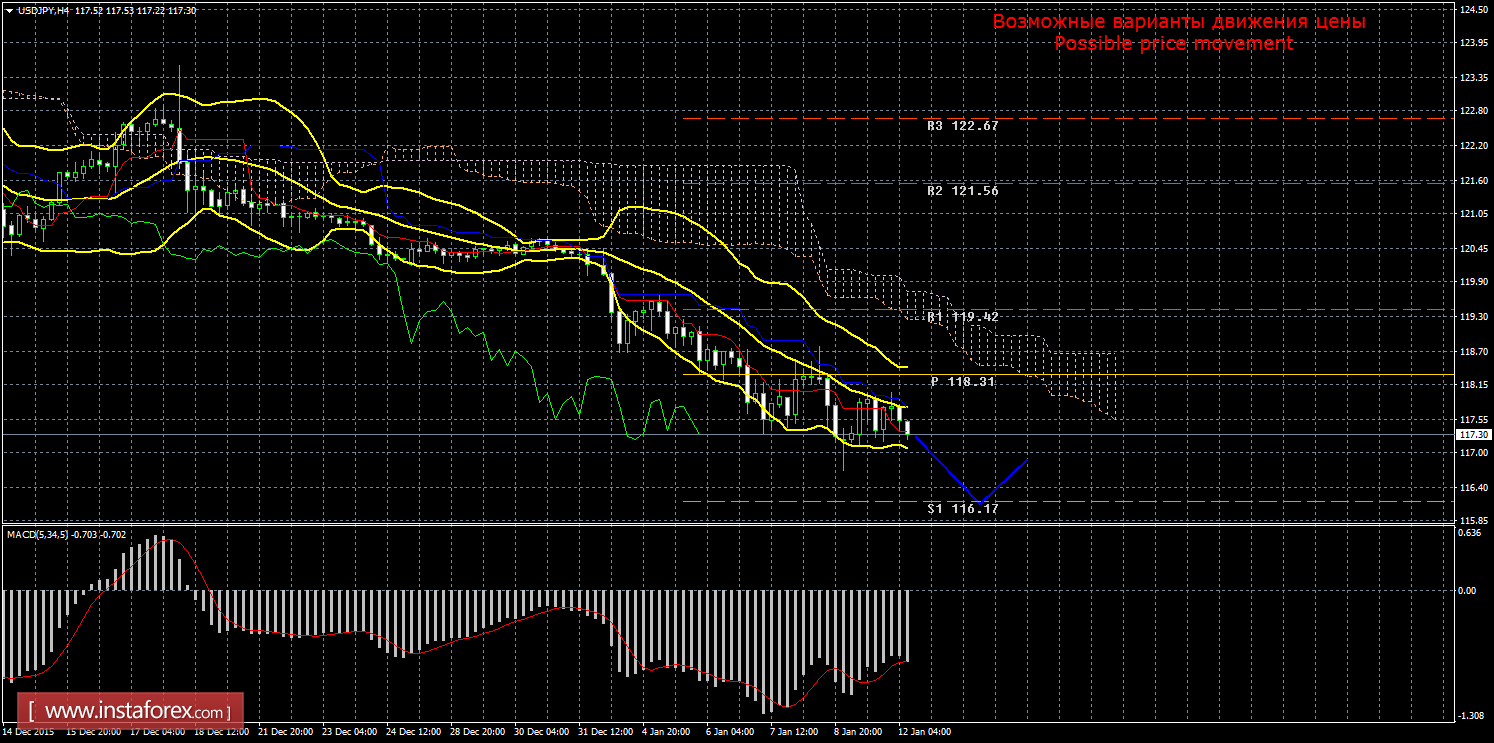Click the 12 Jan 04:00 time axis label
Viewport: 1494px width, 743px height.
click(925, 731)
